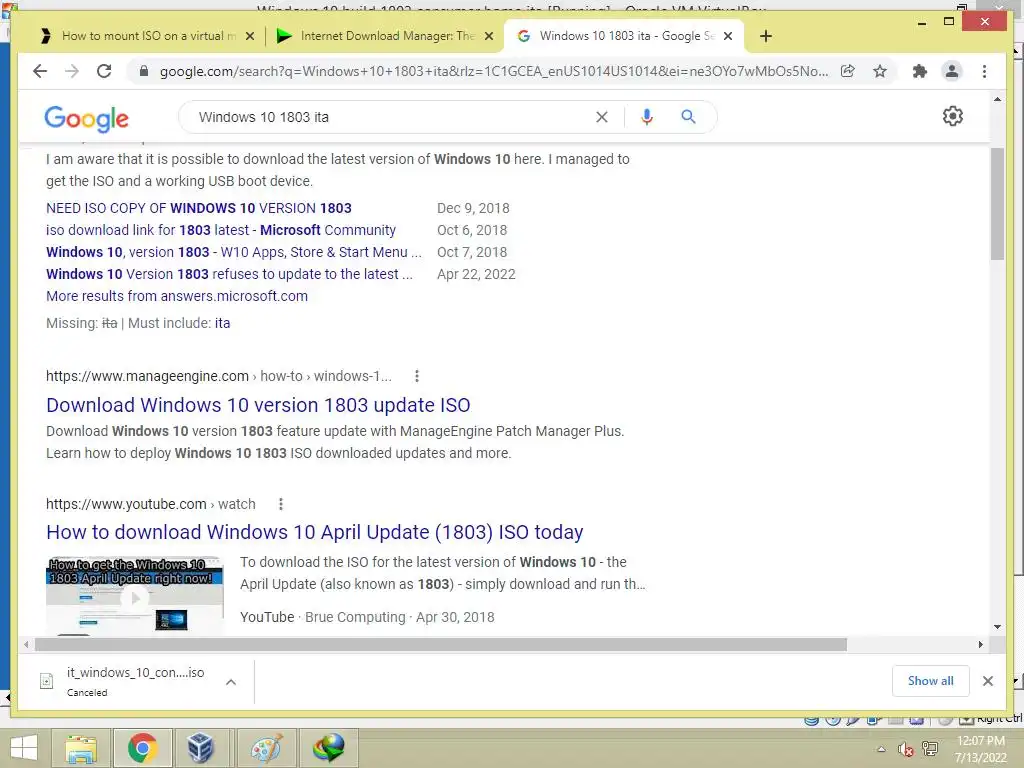Click Show all downloads button
This screenshot has height=768, width=1024.
coord(930,681)
